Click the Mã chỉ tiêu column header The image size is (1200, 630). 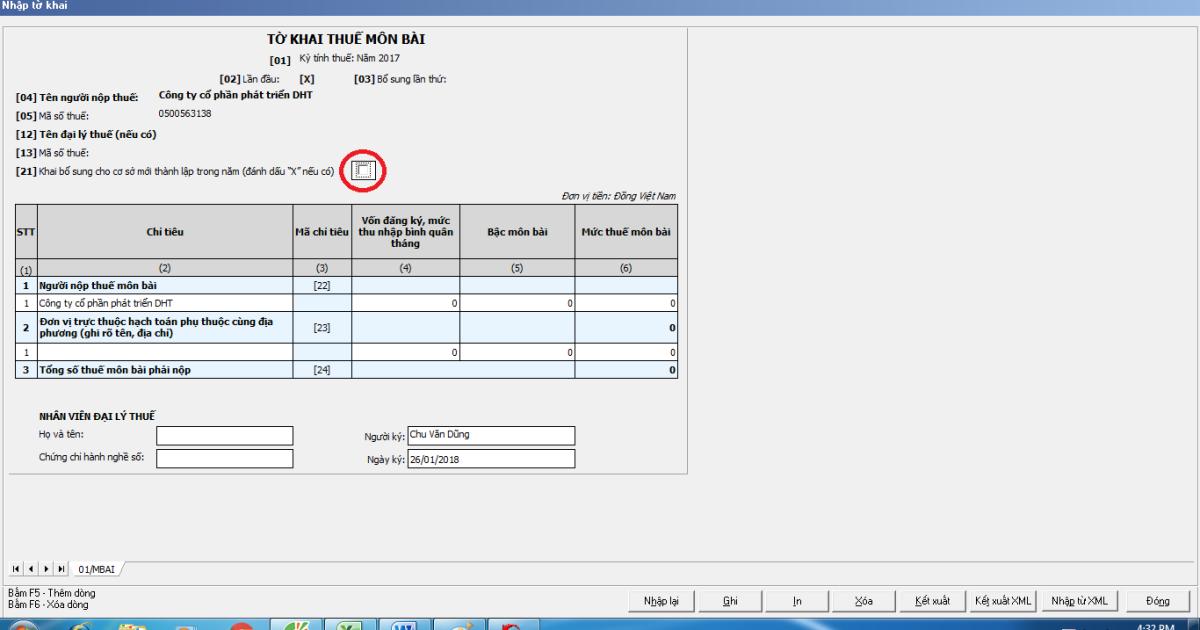click(322, 232)
